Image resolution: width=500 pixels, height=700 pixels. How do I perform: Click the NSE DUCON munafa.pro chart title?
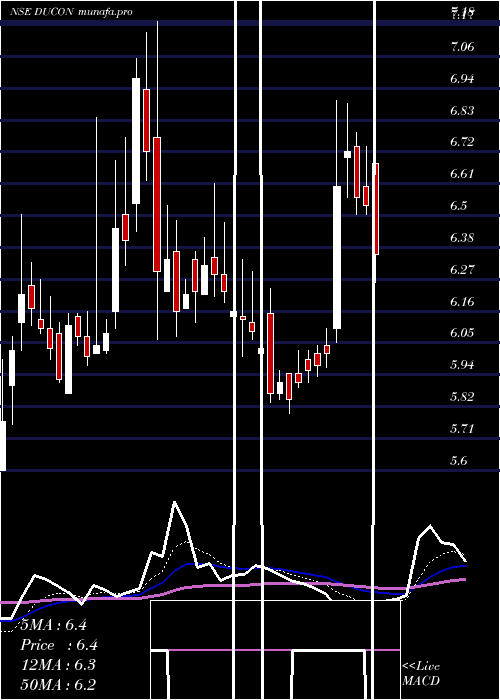click(x=71, y=12)
